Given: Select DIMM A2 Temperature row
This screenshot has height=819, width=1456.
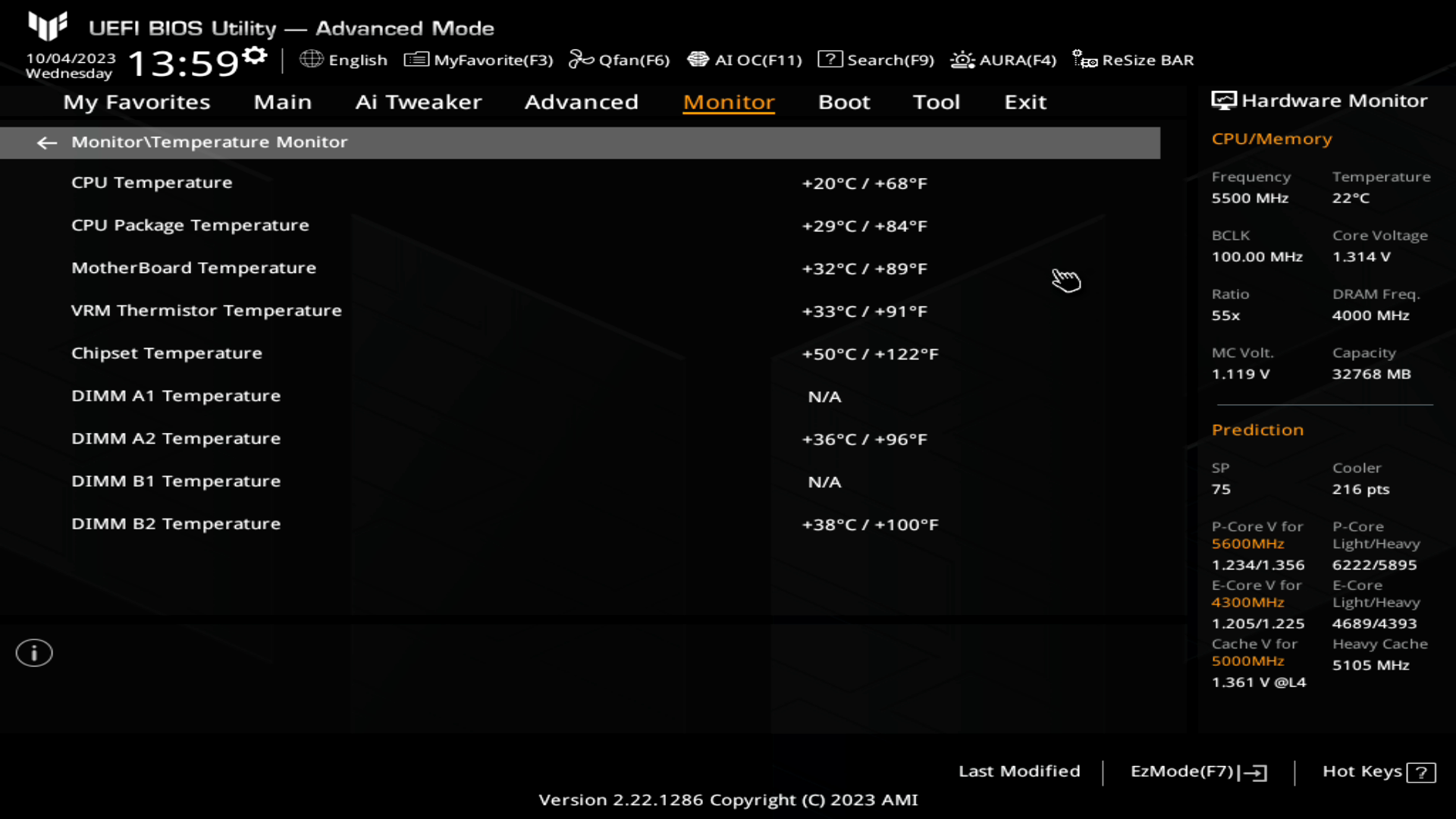Looking at the screenshot, I should (x=580, y=438).
